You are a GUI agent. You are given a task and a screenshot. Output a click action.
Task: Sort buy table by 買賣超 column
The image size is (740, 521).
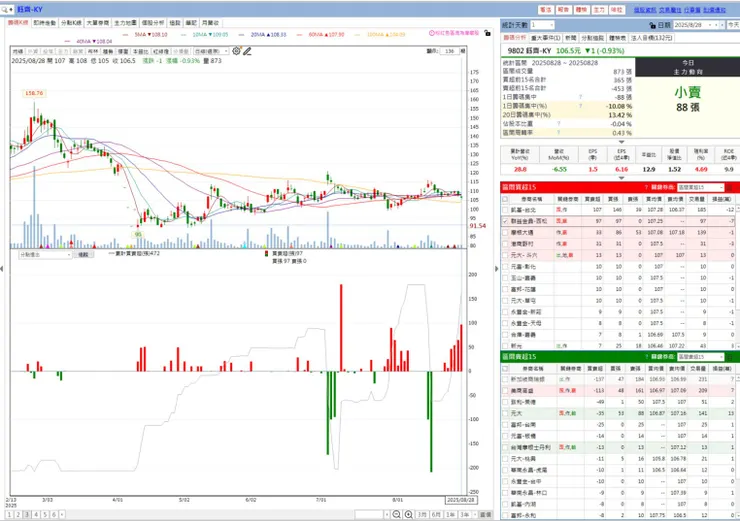tap(592, 199)
